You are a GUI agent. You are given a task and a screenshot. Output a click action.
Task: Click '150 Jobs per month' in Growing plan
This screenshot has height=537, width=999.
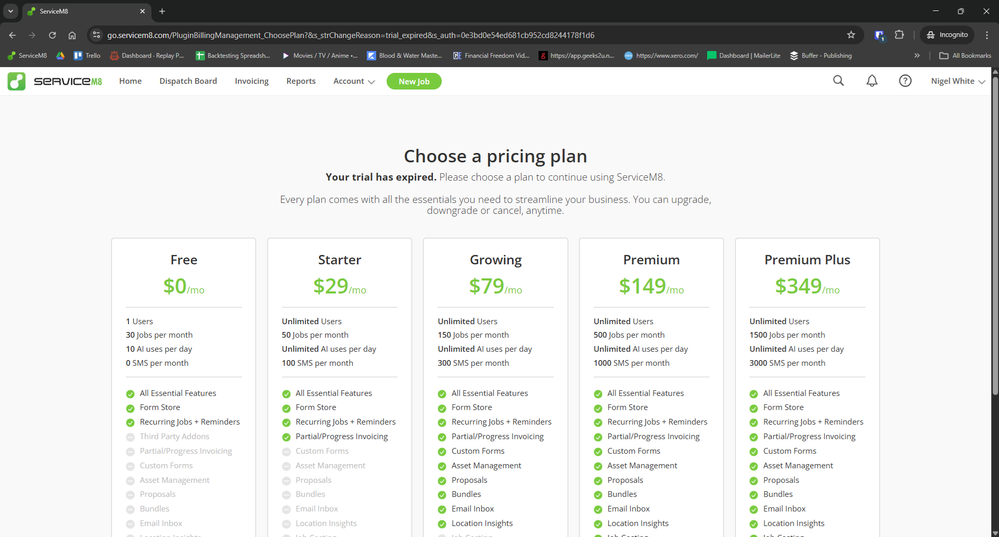(473, 335)
